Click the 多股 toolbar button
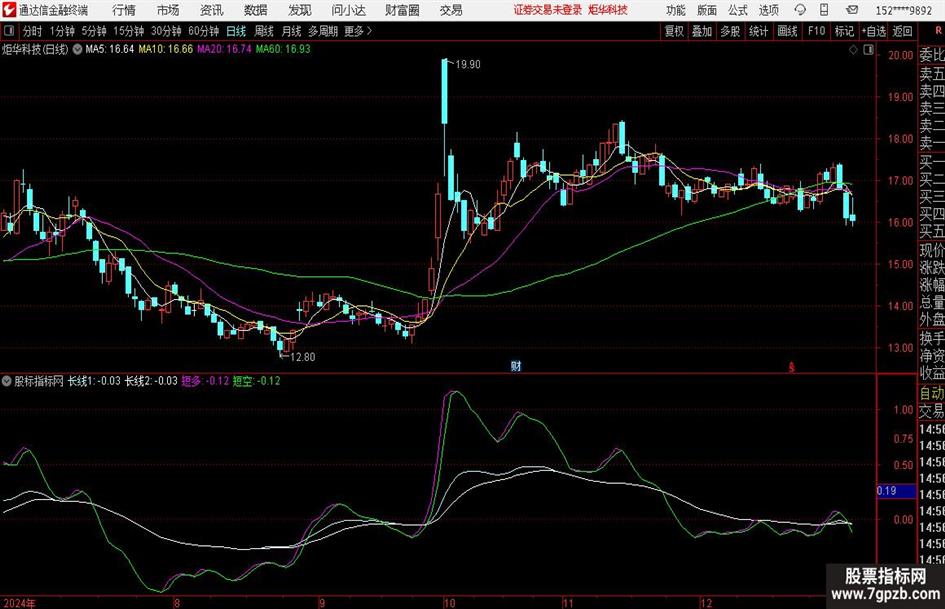Screen dimensions: 945x609 (730, 31)
